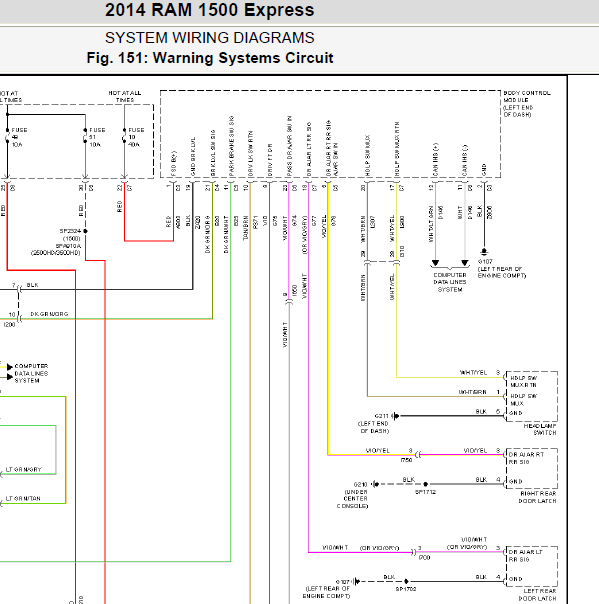This screenshot has width=599, height=604.
Task: Select splice label SP1702
Action: pyautogui.click(x=406, y=589)
